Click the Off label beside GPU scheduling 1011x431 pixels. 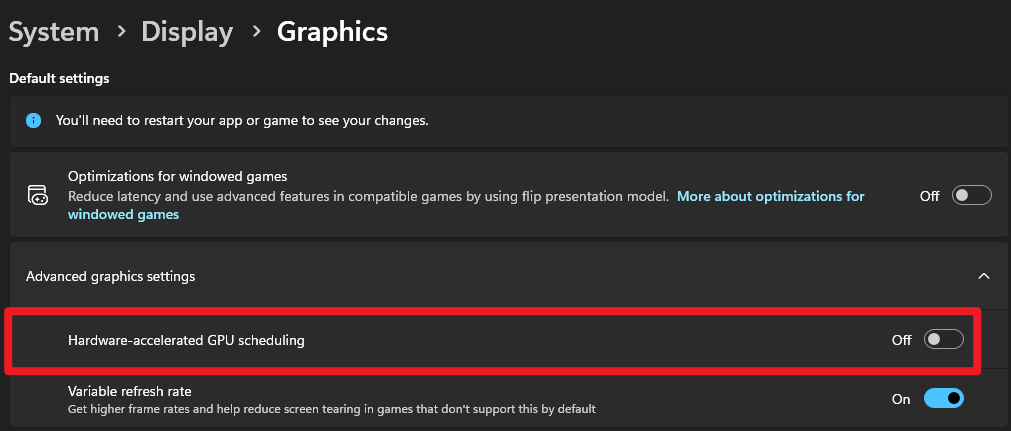coord(901,340)
